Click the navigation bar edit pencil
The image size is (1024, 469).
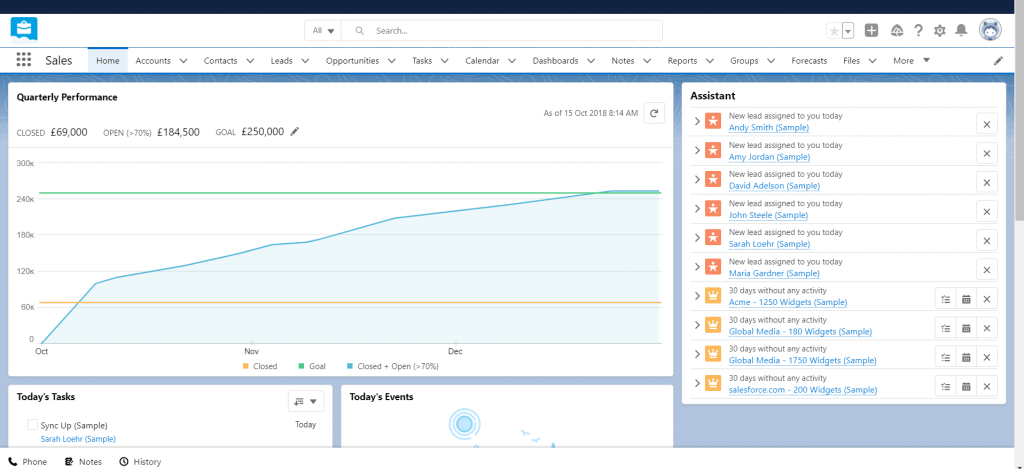tap(998, 61)
